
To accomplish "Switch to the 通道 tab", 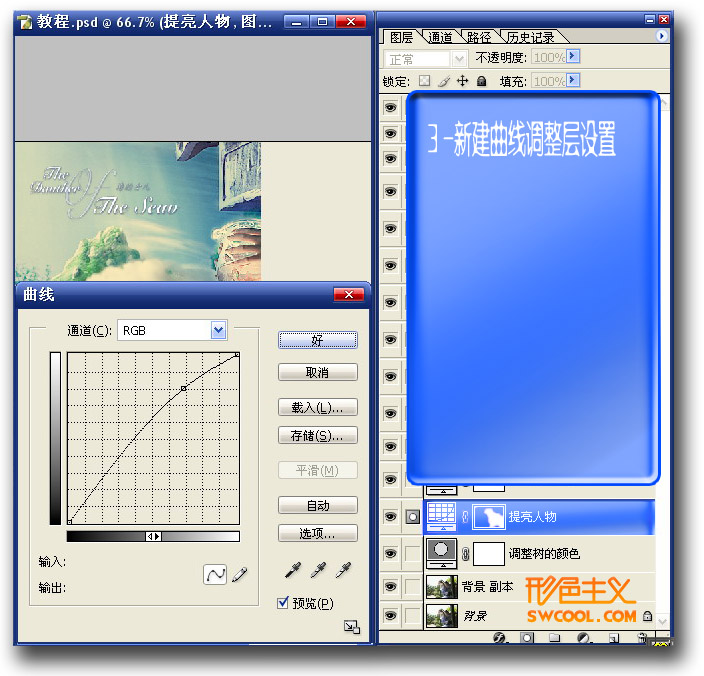I will pos(440,37).
